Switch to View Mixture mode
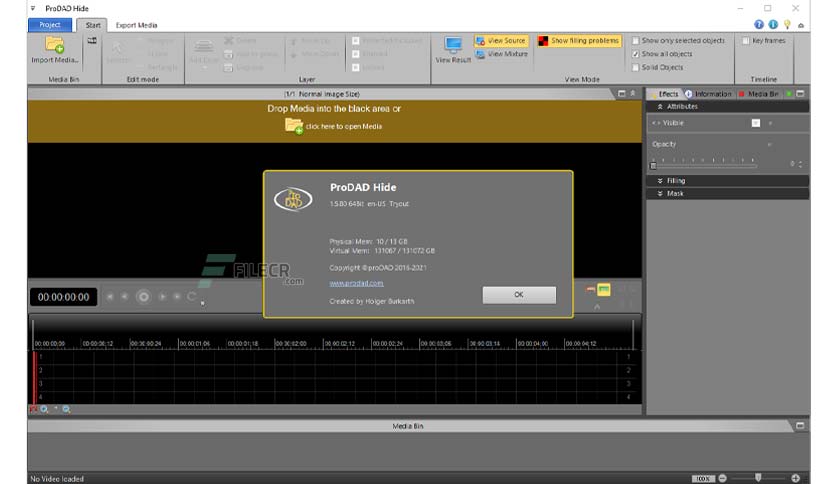 tap(501, 54)
